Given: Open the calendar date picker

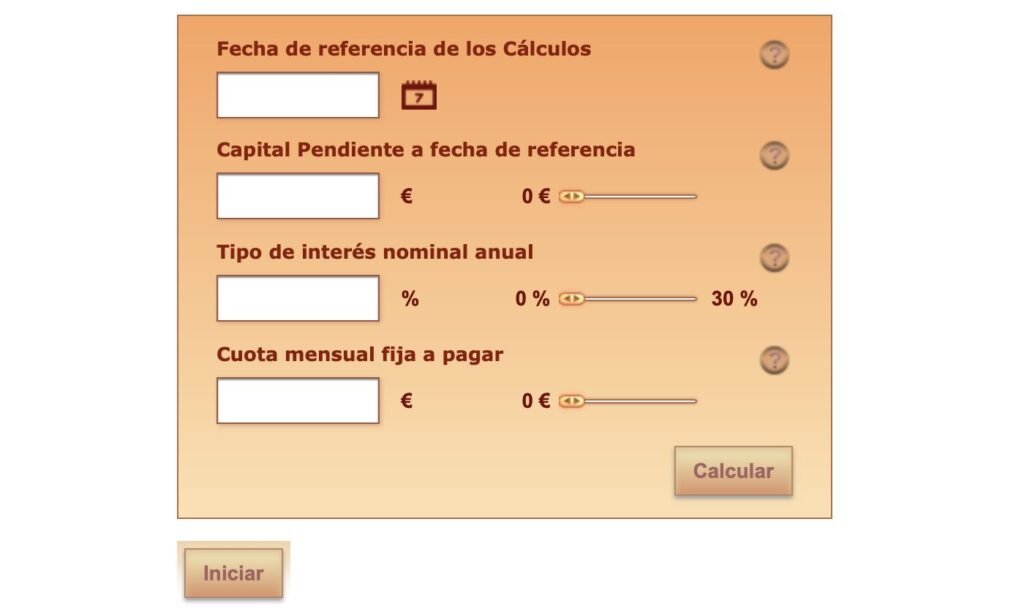Looking at the screenshot, I should (x=419, y=96).
